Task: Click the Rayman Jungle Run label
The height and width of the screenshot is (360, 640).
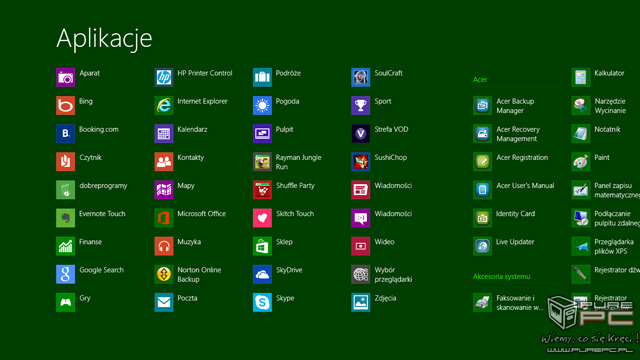Action: point(298,162)
